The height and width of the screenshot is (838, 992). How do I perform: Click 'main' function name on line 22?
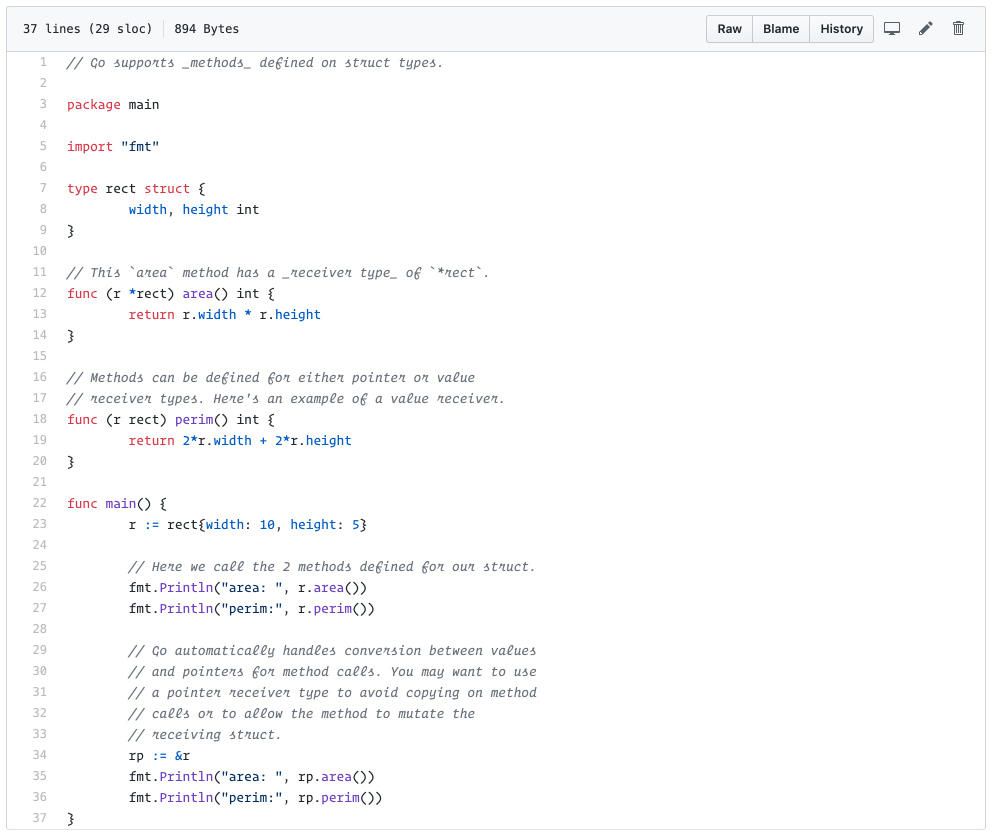[x=120, y=503]
